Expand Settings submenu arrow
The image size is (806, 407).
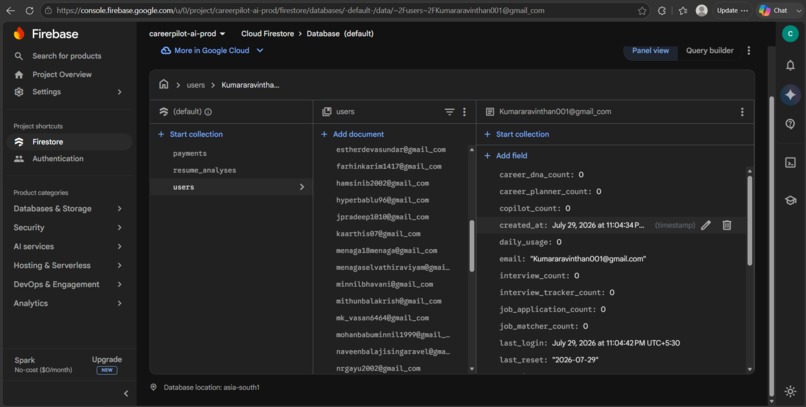(119, 92)
